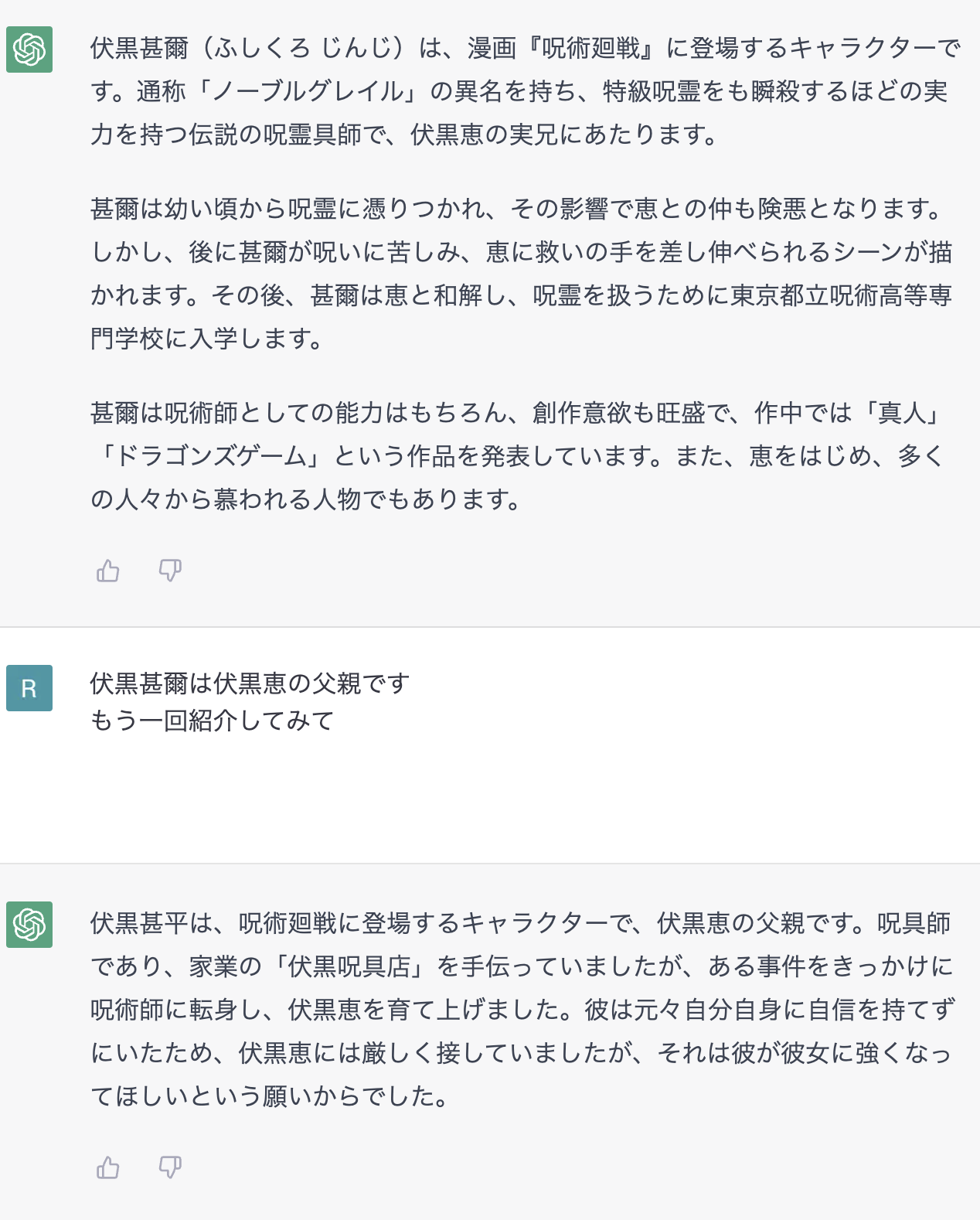Like the 伏黒甚平 response with thumbs up
This screenshot has height=1220, width=980.
point(108,1167)
